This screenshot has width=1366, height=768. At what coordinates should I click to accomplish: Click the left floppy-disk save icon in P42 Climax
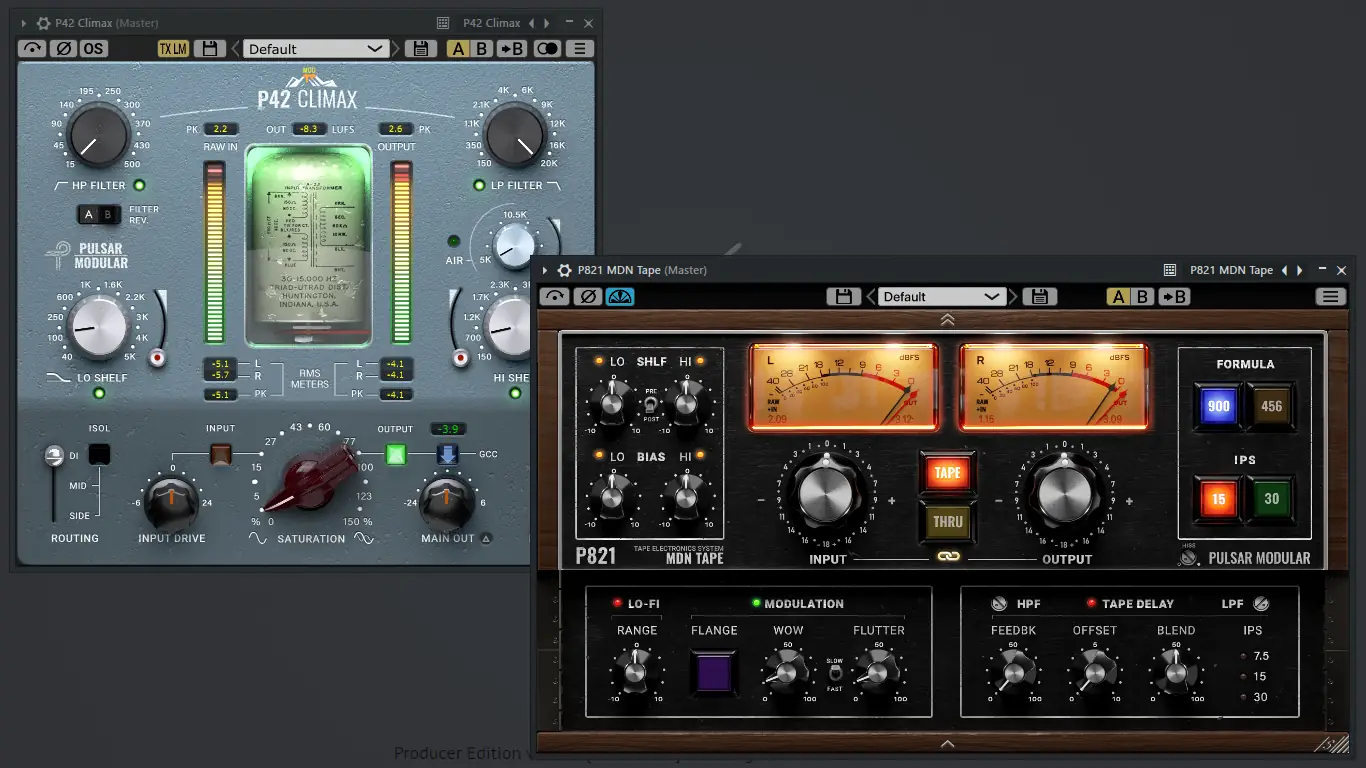pyautogui.click(x=209, y=48)
